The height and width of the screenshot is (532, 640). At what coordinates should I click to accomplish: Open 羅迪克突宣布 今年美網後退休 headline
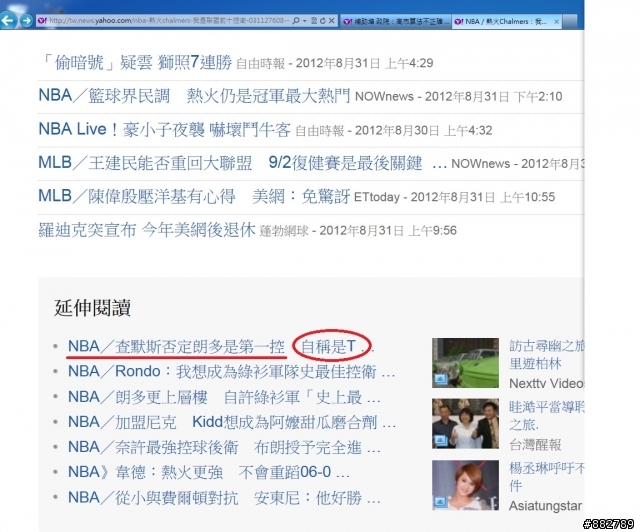(147, 230)
